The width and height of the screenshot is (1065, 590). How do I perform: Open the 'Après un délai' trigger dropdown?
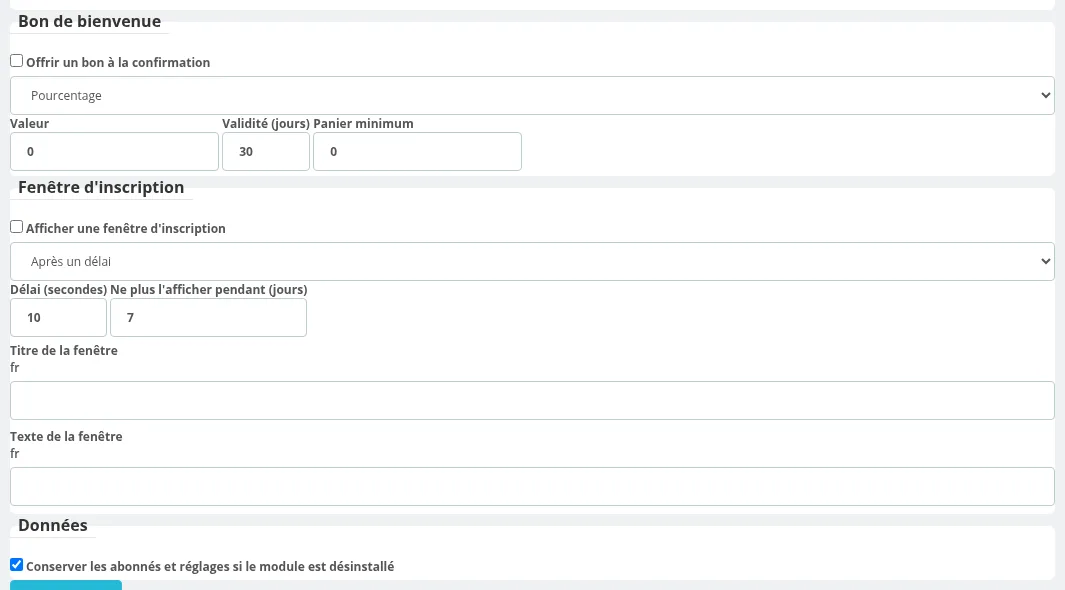pos(532,261)
